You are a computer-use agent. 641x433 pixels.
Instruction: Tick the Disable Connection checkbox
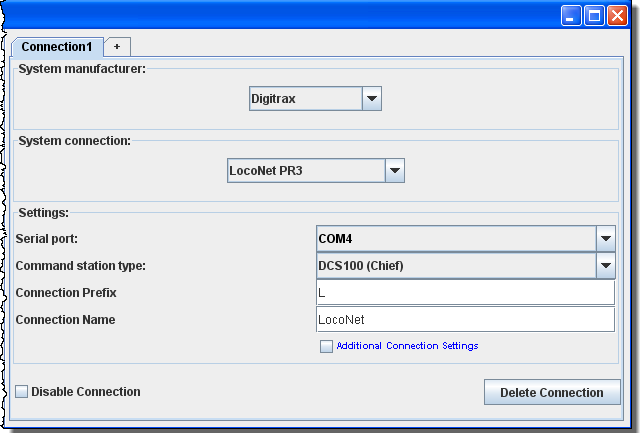[22, 392]
